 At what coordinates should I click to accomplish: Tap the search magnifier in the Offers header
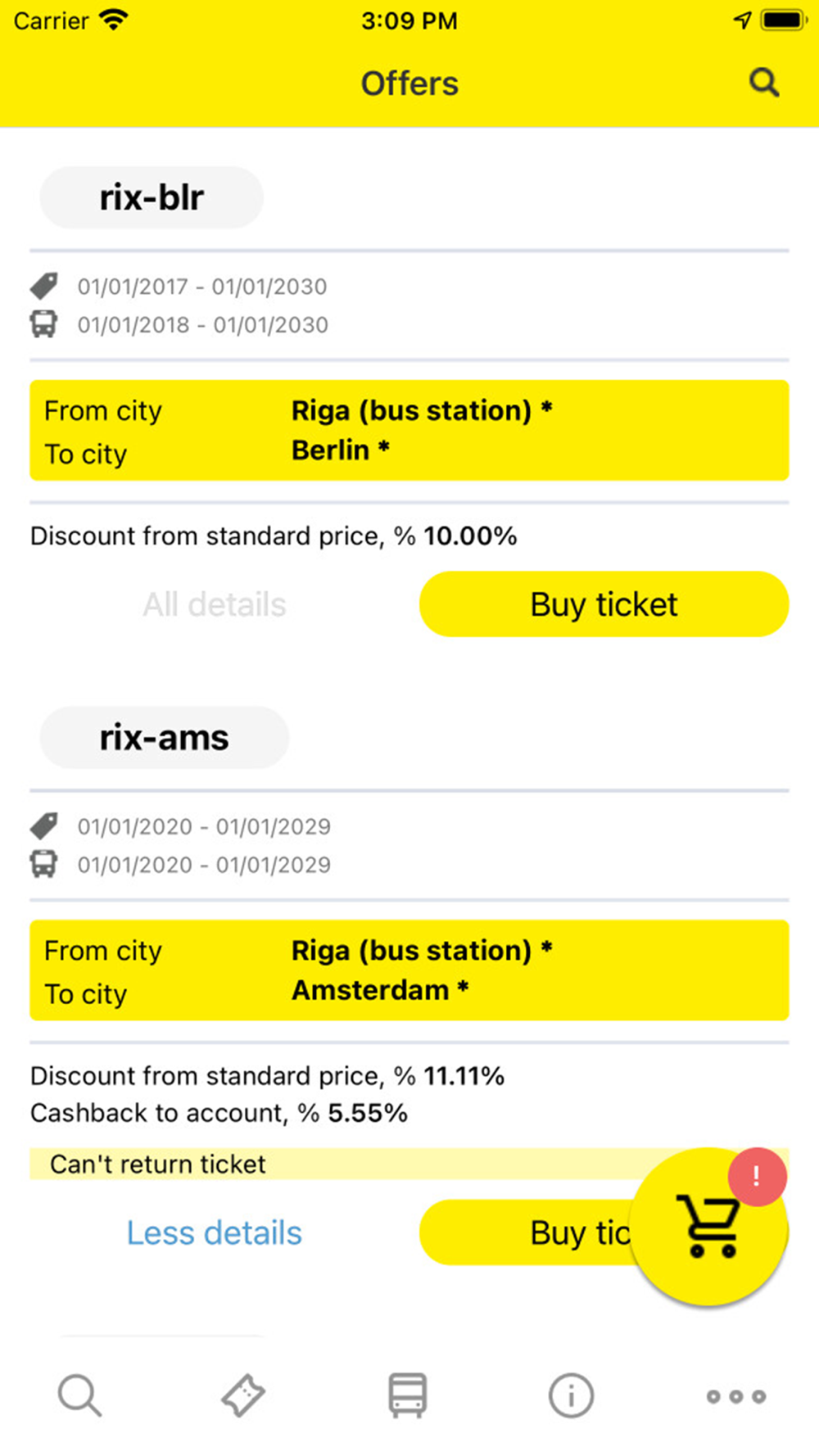pyautogui.click(x=763, y=83)
